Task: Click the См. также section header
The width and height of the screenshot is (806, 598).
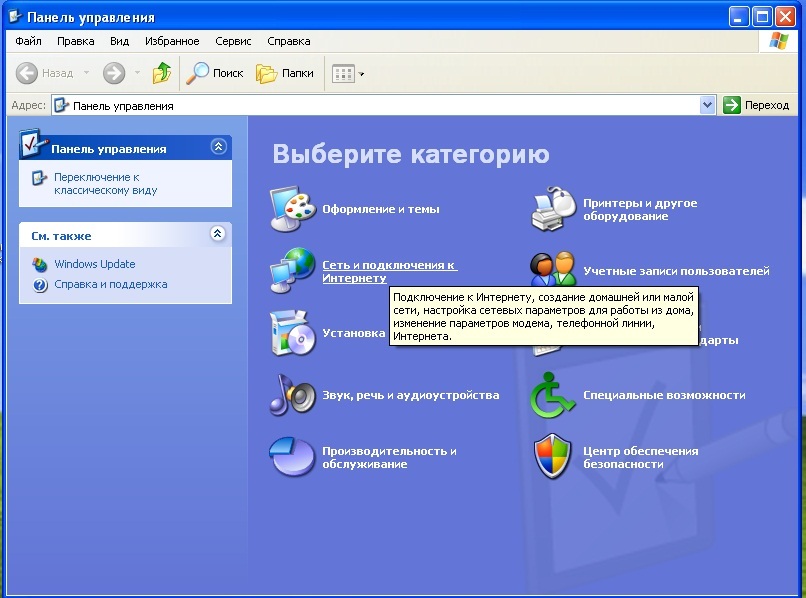Action: tap(125, 235)
